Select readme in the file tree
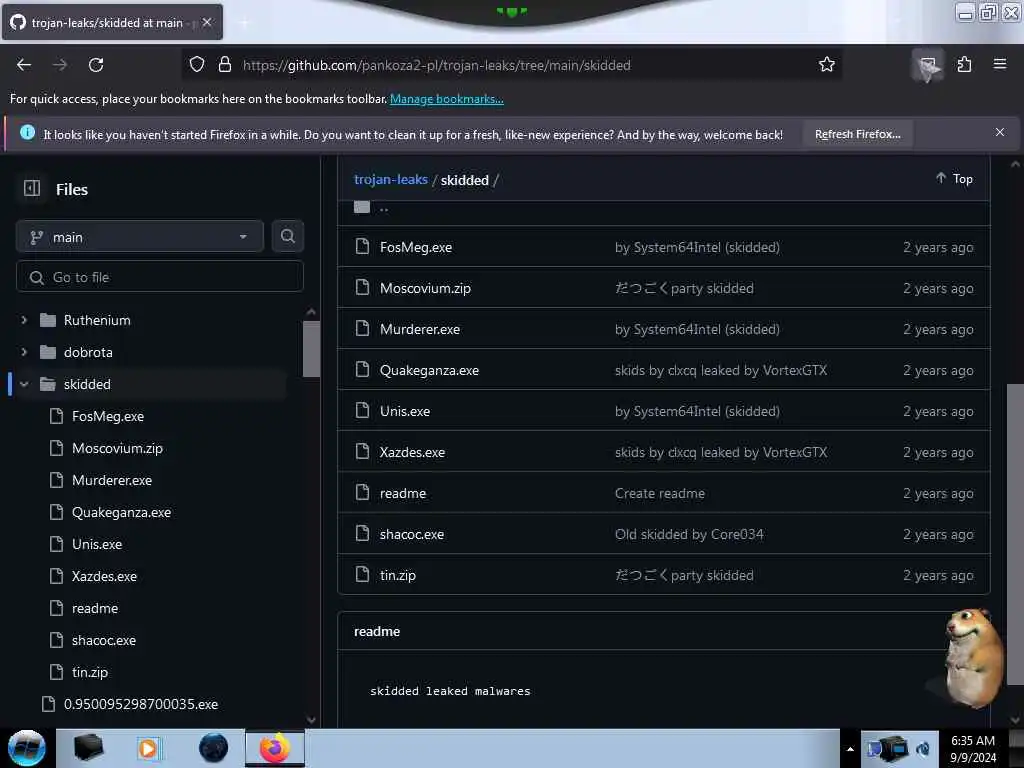The image size is (1024, 768). (95, 608)
